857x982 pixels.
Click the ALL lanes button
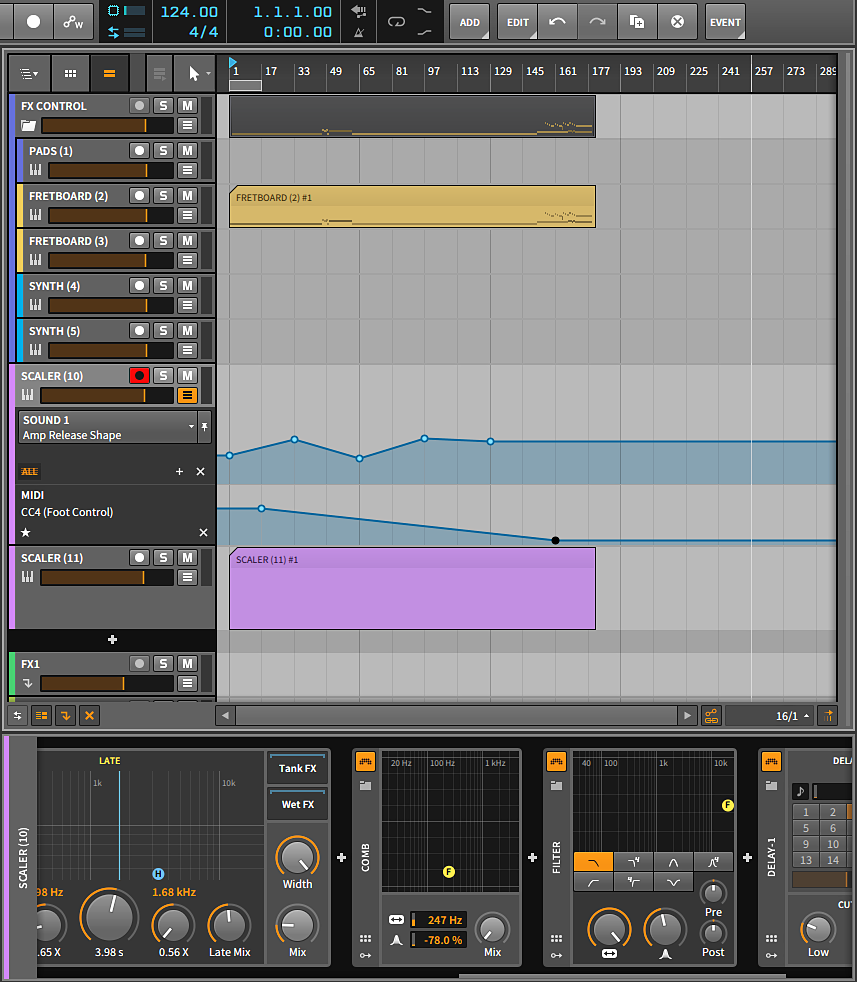coord(29,472)
